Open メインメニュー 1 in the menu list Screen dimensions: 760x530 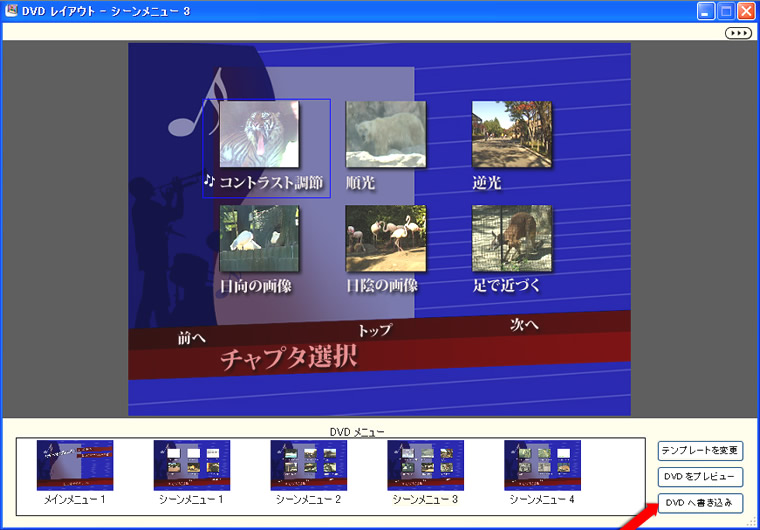[75, 466]
